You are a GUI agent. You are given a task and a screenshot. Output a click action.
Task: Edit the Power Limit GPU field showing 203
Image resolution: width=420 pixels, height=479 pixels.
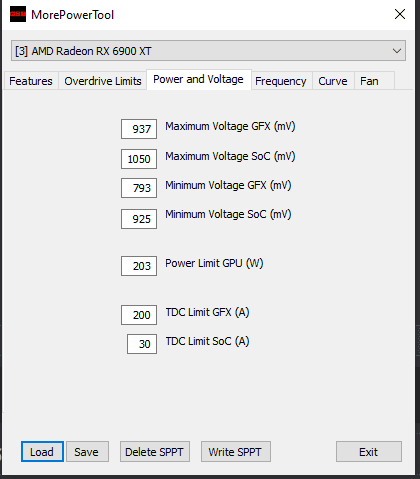139,266
